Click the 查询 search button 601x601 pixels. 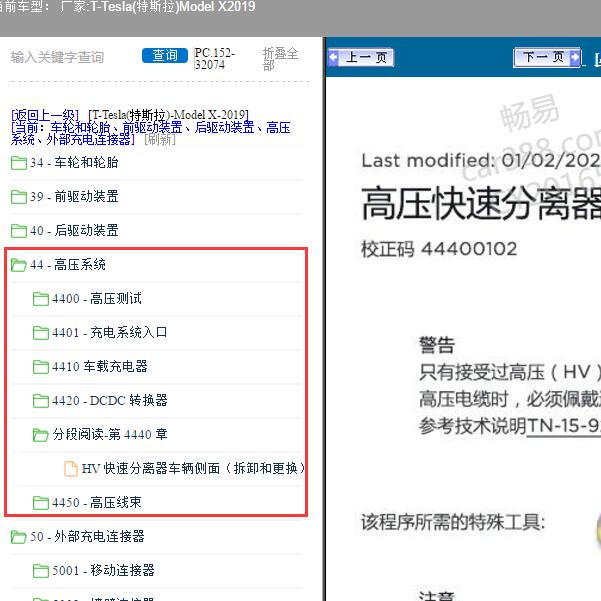pos(165,56)
